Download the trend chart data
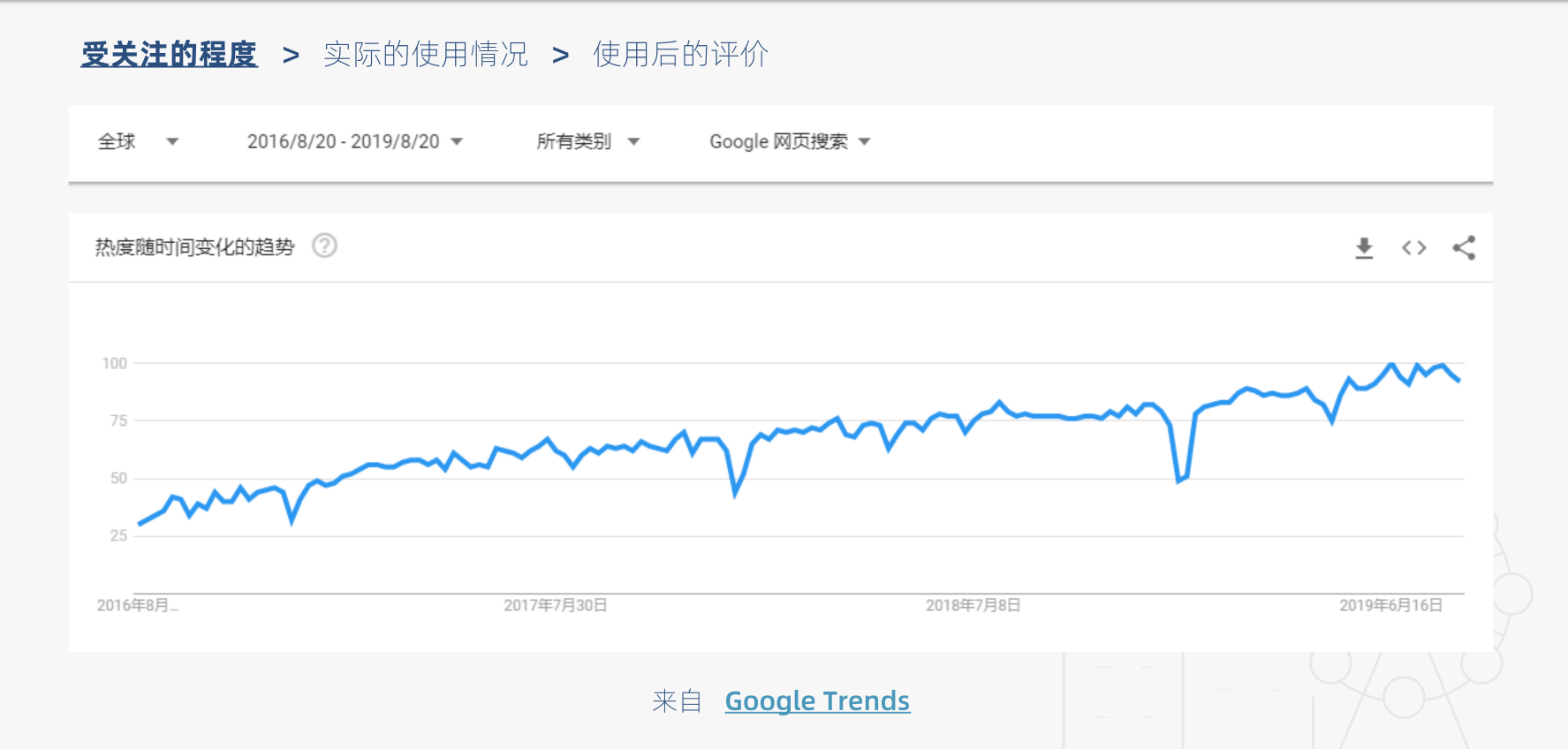 pyautogui.click(x=1364, y=248)
